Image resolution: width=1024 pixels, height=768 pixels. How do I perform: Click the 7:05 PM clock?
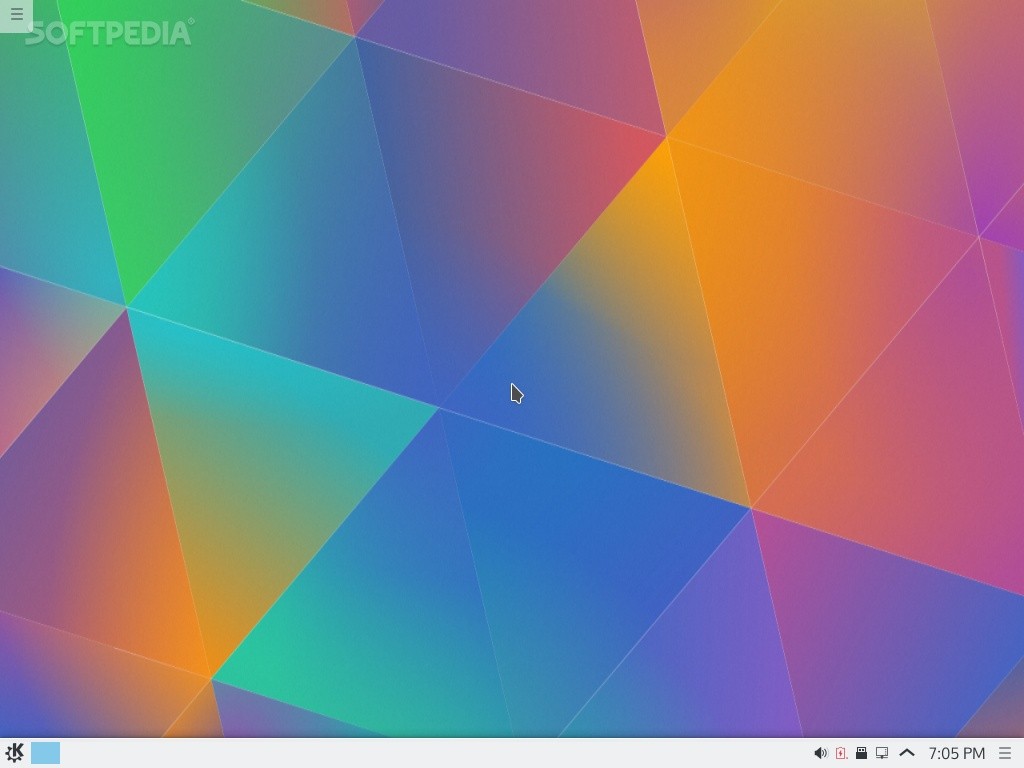[x=956, y=753]
